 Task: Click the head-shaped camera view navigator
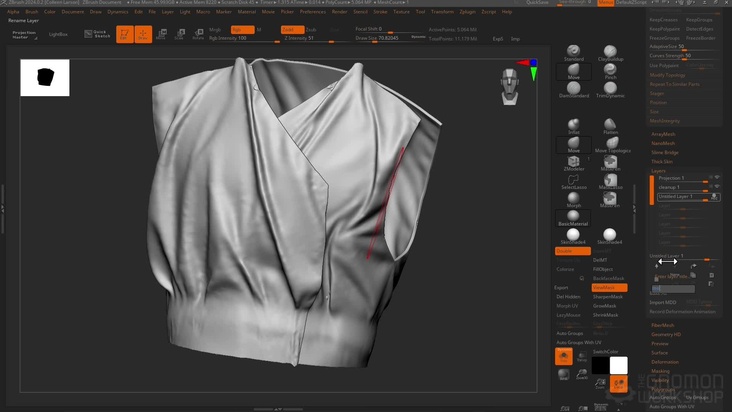pyautogui.click(x=509, y=87)
